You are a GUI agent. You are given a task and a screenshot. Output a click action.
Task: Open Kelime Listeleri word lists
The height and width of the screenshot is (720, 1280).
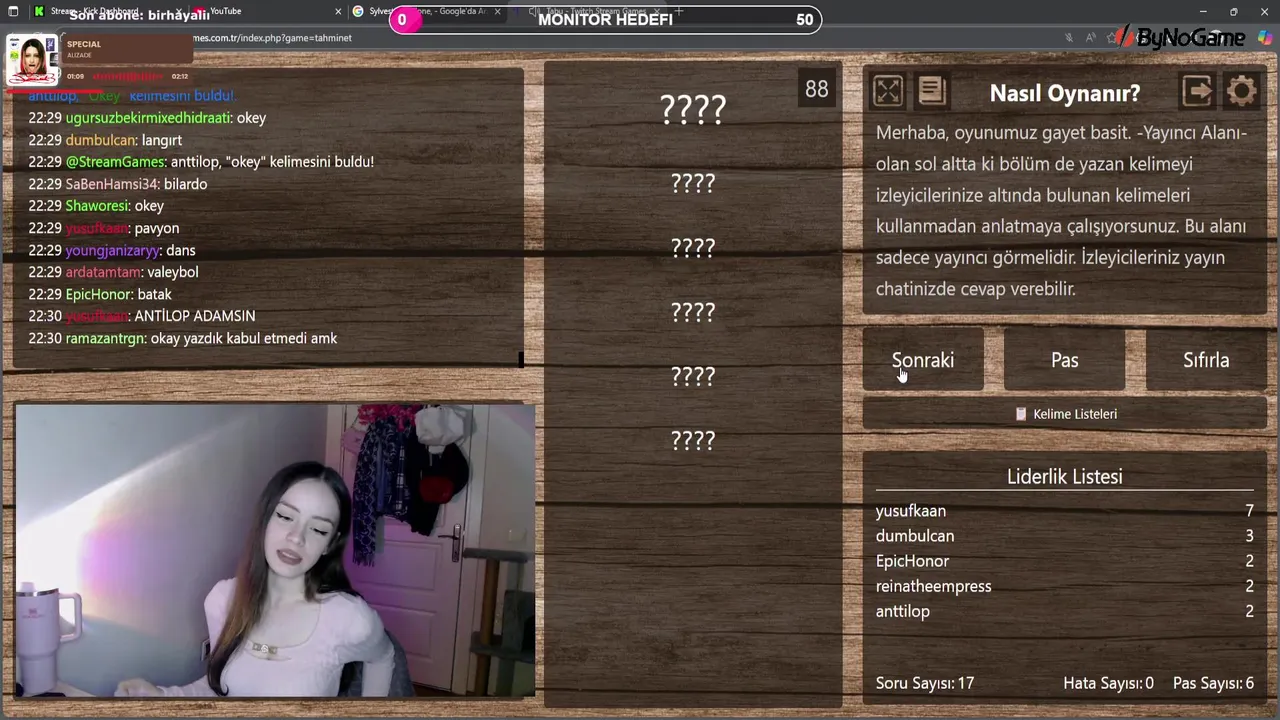(x=1065, y=414)
